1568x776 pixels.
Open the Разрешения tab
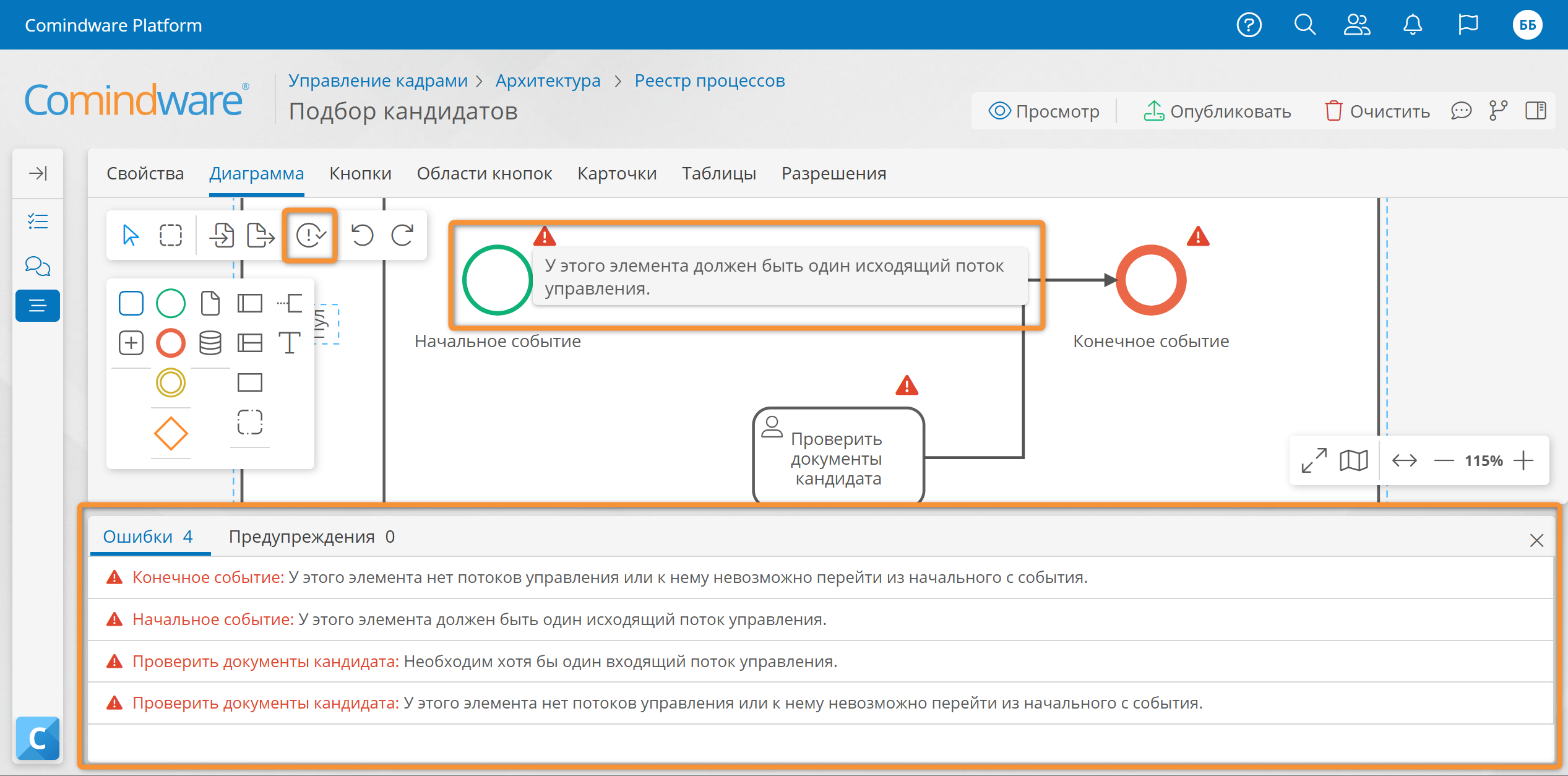[x=834, y=173]
